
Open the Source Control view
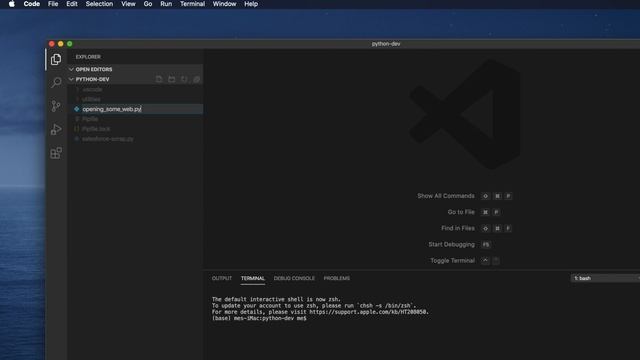56,106
